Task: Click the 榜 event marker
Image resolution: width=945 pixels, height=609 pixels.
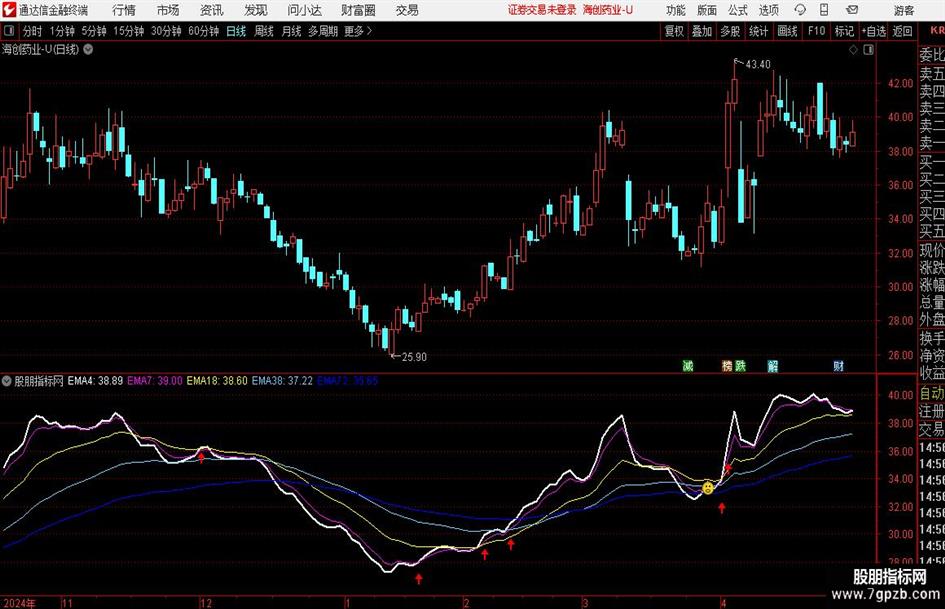Action: pyautogui.click(x=727, y=365)
